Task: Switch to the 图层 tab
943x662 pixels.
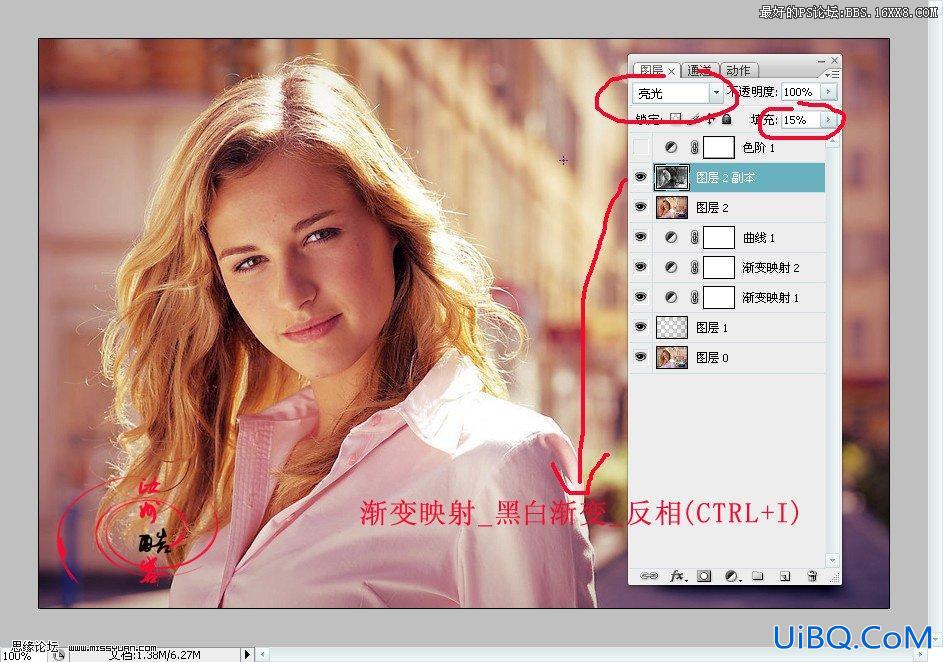Action: point(651,70)
